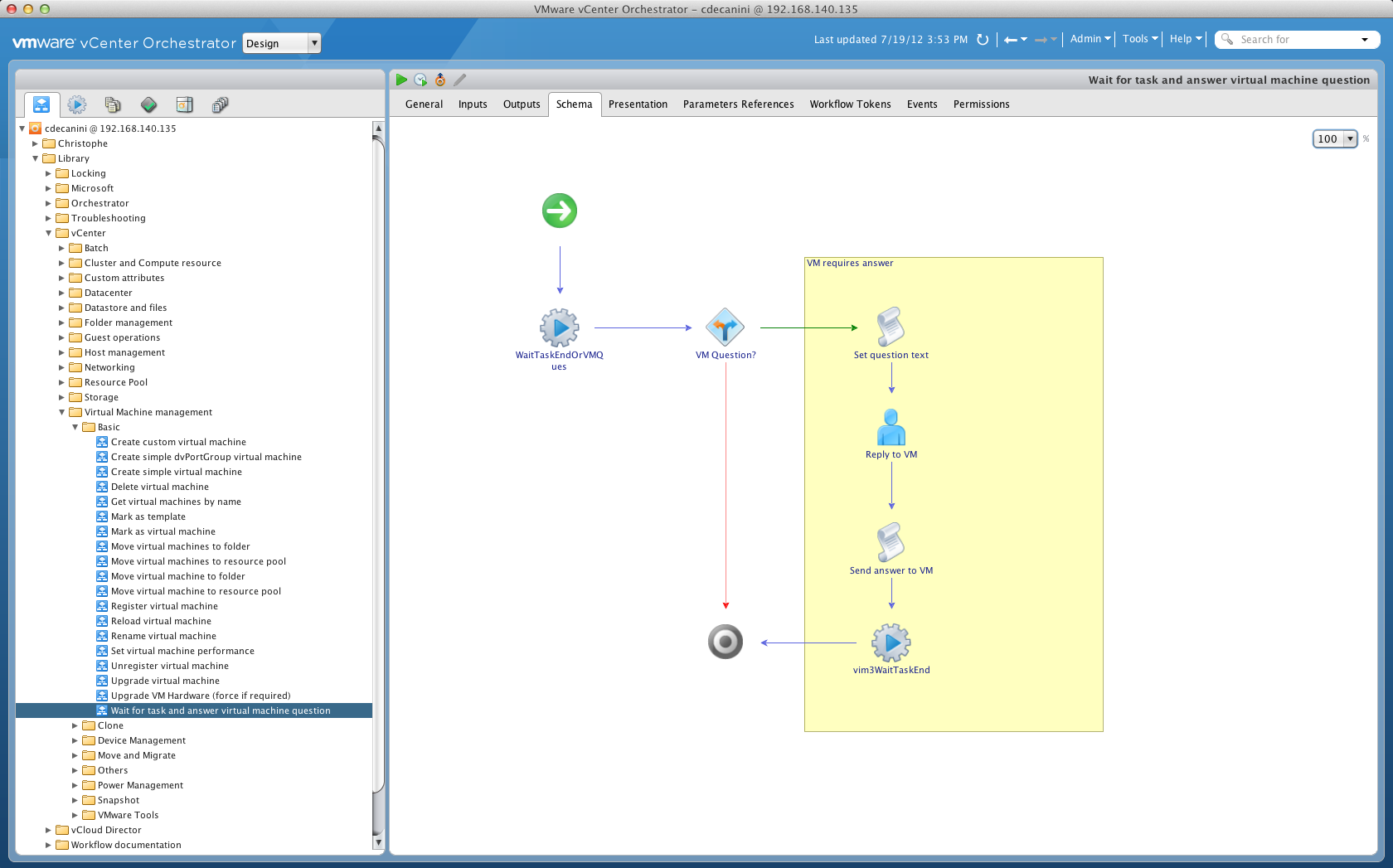This screenshot has height=868, width=1393.
Task: Click the tree panel scroll up arrow
Action: [378, 129]
